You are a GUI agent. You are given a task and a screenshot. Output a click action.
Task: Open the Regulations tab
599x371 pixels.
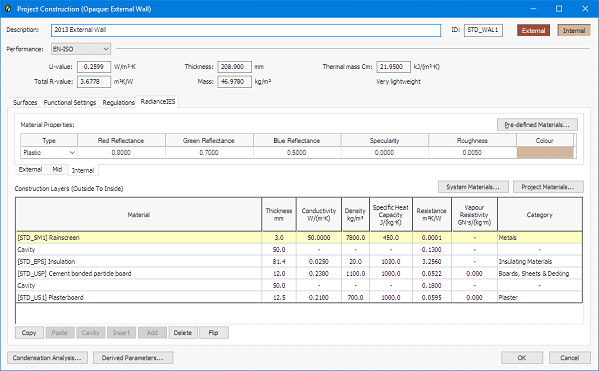click(118, 102)
